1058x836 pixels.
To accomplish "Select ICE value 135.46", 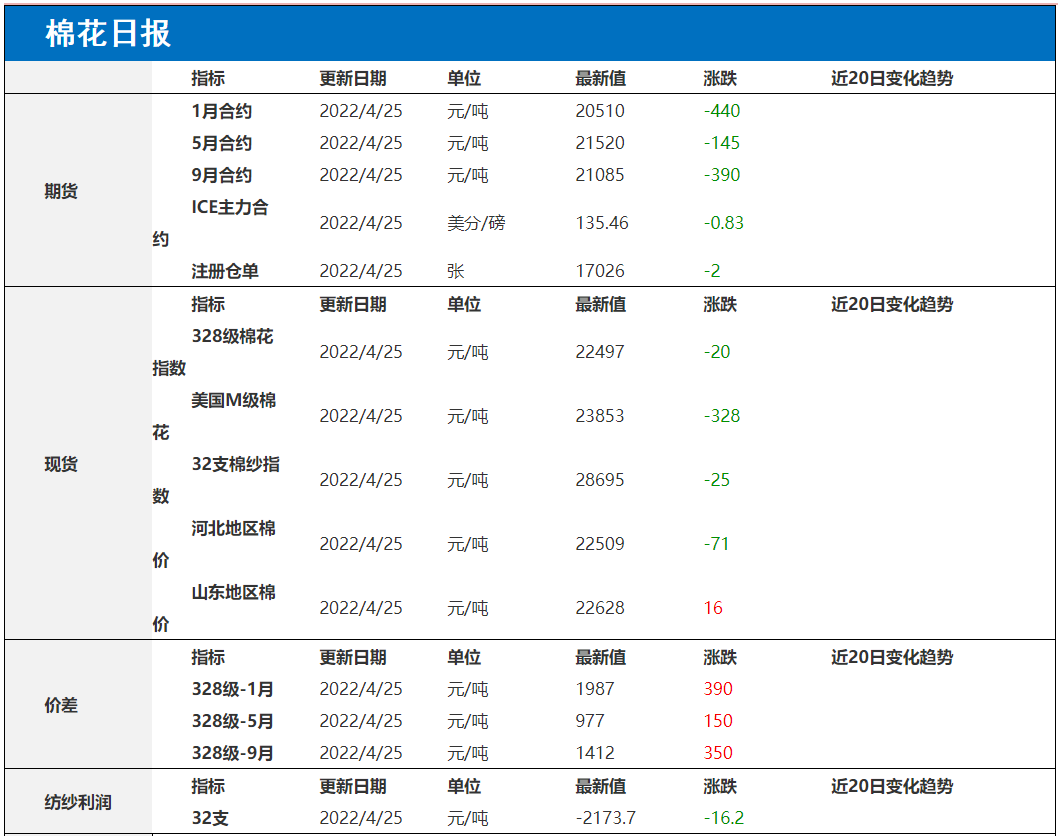I will tap(602, 223).
